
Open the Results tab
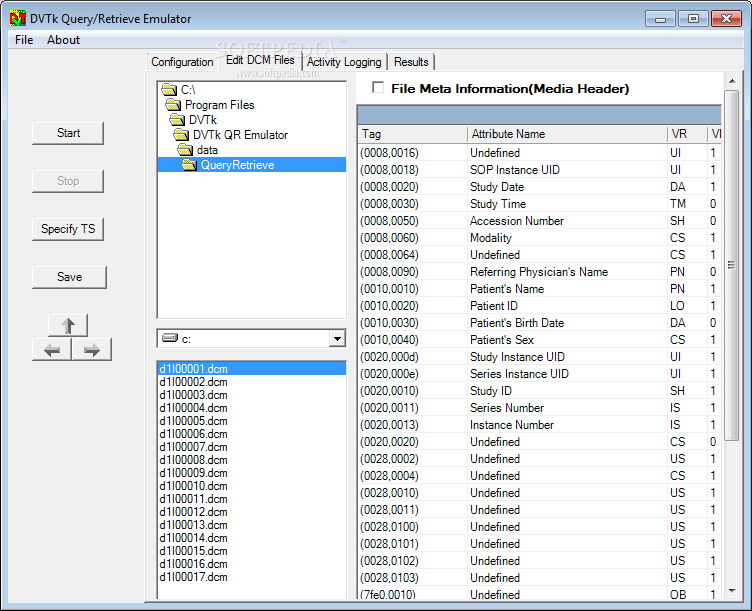(x=411, y=62)
